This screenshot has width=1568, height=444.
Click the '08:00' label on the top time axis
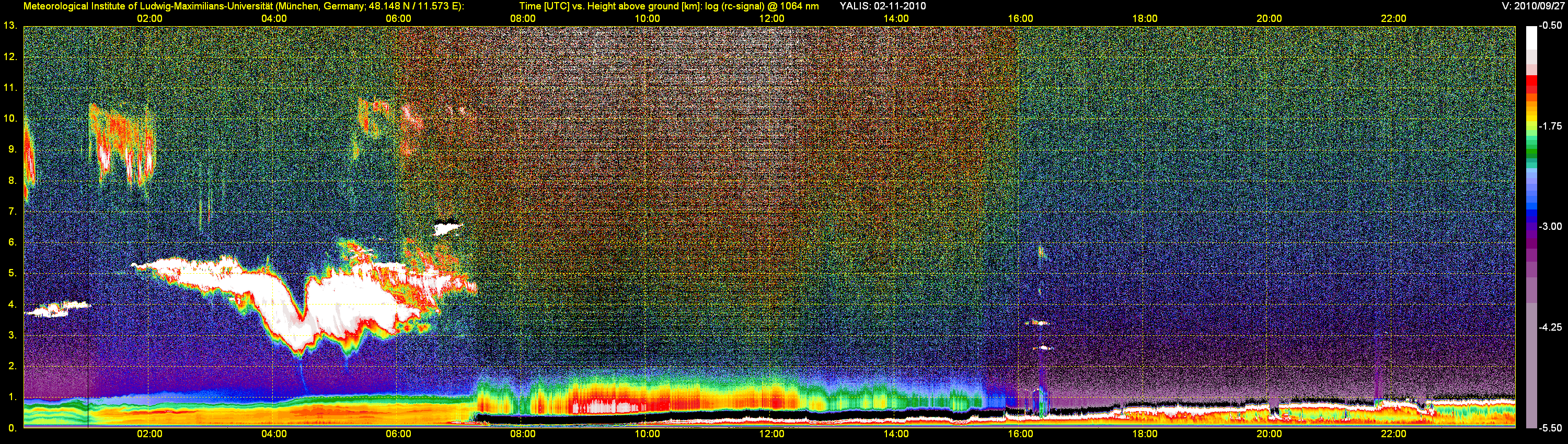[523, 19]
